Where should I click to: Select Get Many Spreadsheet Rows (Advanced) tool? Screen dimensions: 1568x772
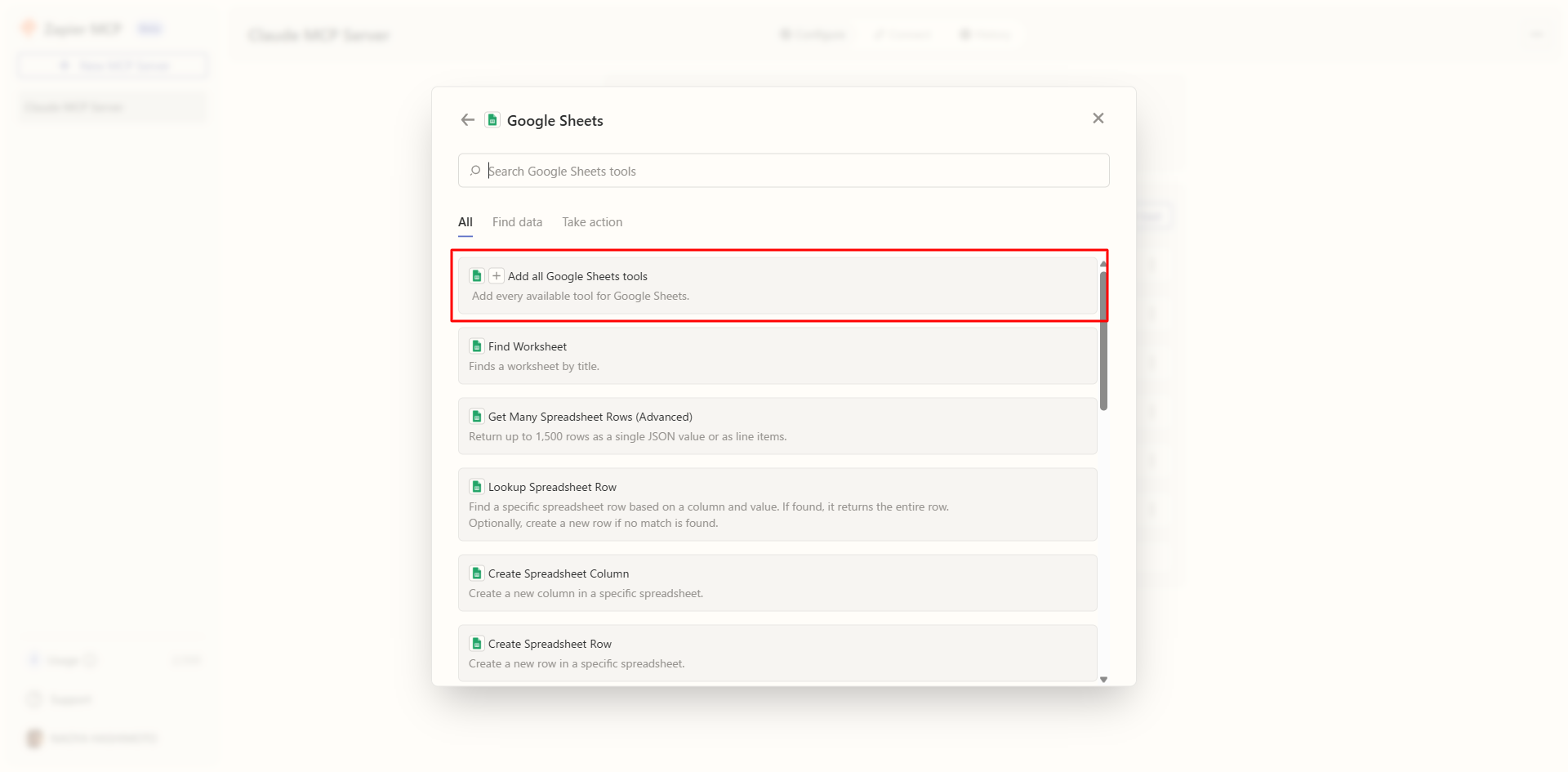777,426
